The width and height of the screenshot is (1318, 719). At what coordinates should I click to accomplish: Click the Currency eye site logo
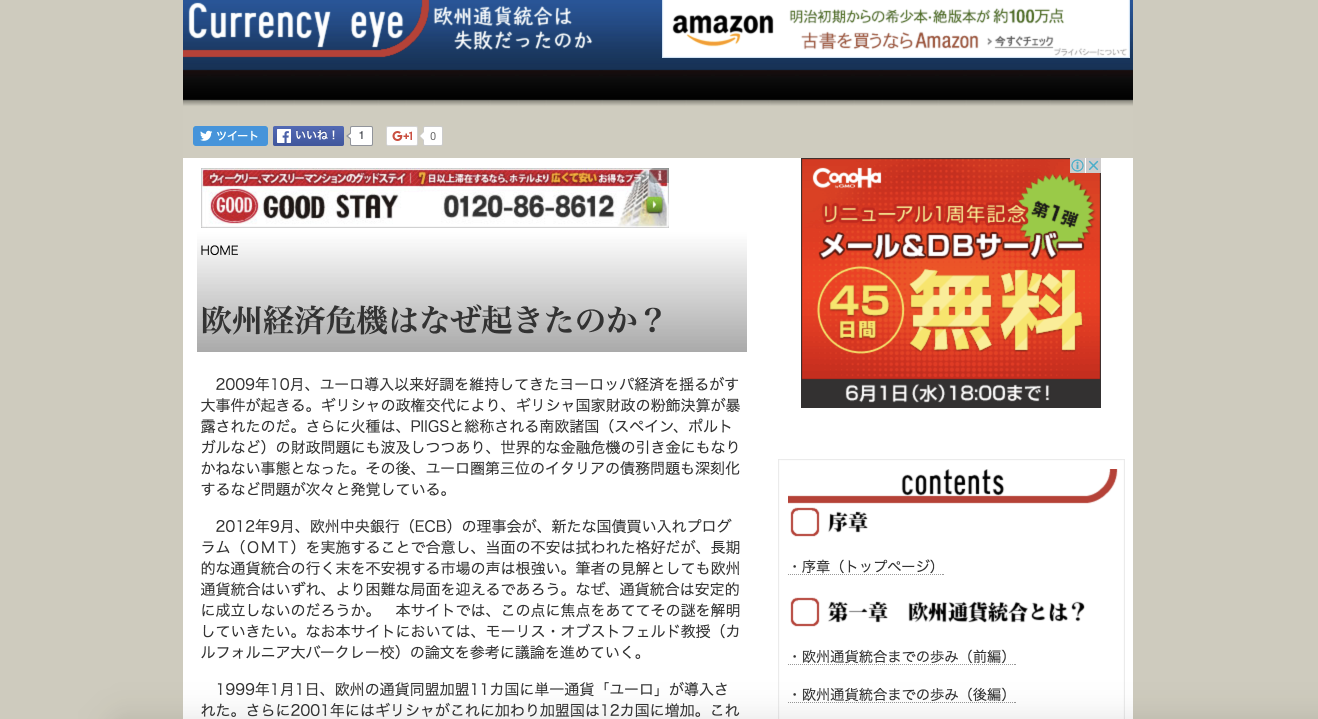295,24
